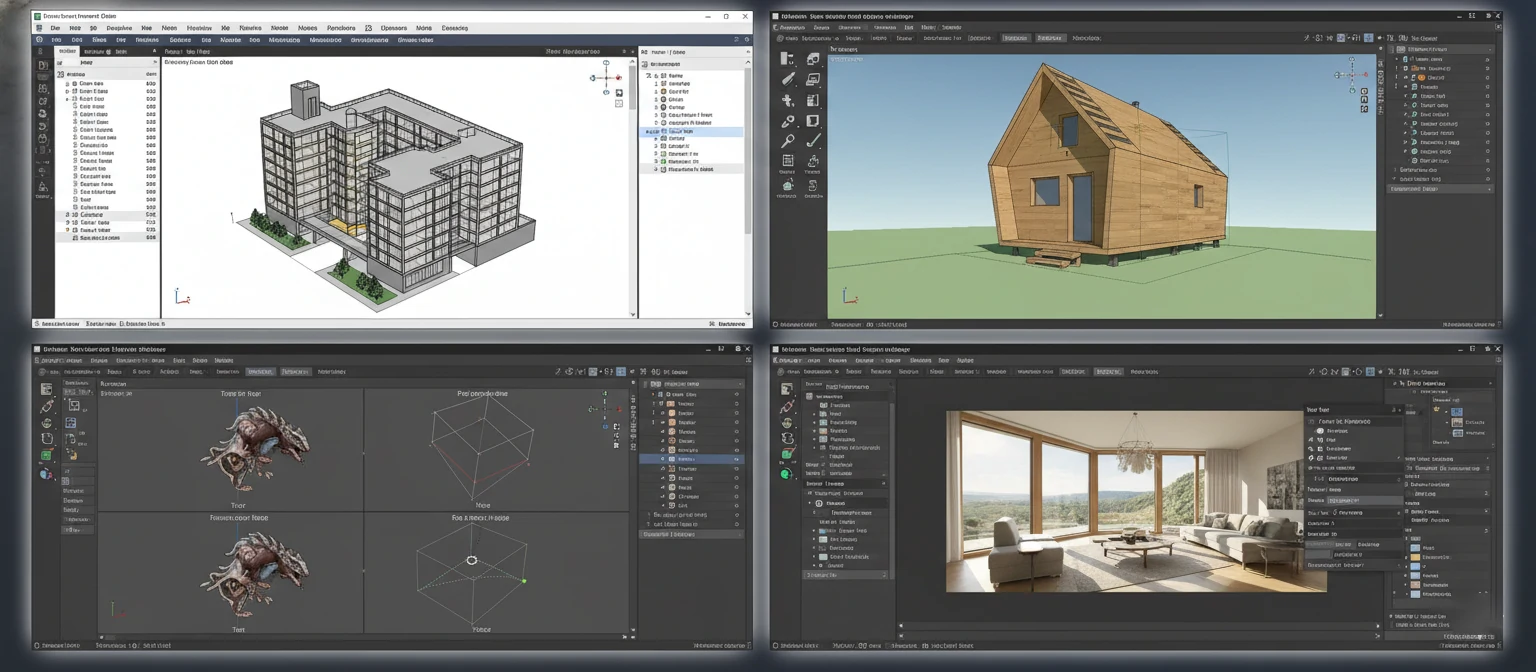Select the magnifier zoom tool beside the cabin viewport

click(788, 139)
